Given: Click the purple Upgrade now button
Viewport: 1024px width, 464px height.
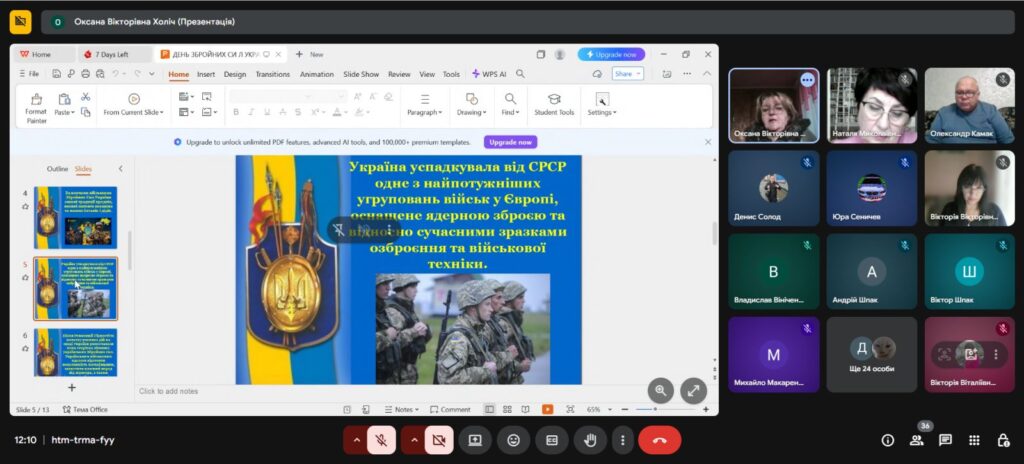Looking at the screenshot, I should click(x=510, y=142).
